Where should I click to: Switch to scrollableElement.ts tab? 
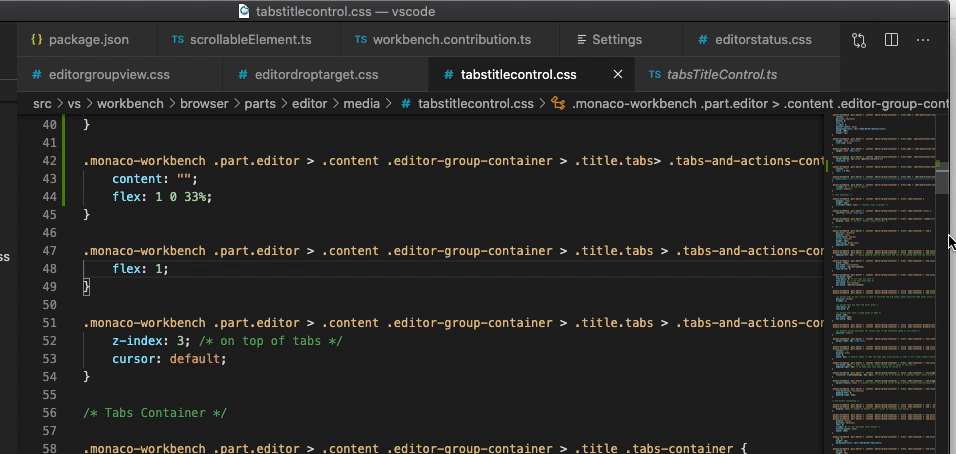click(249, 40)
